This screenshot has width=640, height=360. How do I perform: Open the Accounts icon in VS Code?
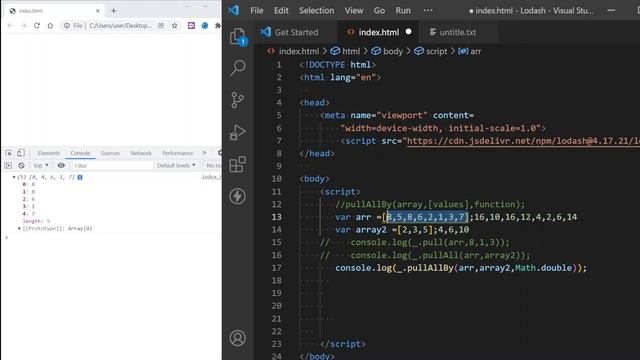tap(237, 338)
